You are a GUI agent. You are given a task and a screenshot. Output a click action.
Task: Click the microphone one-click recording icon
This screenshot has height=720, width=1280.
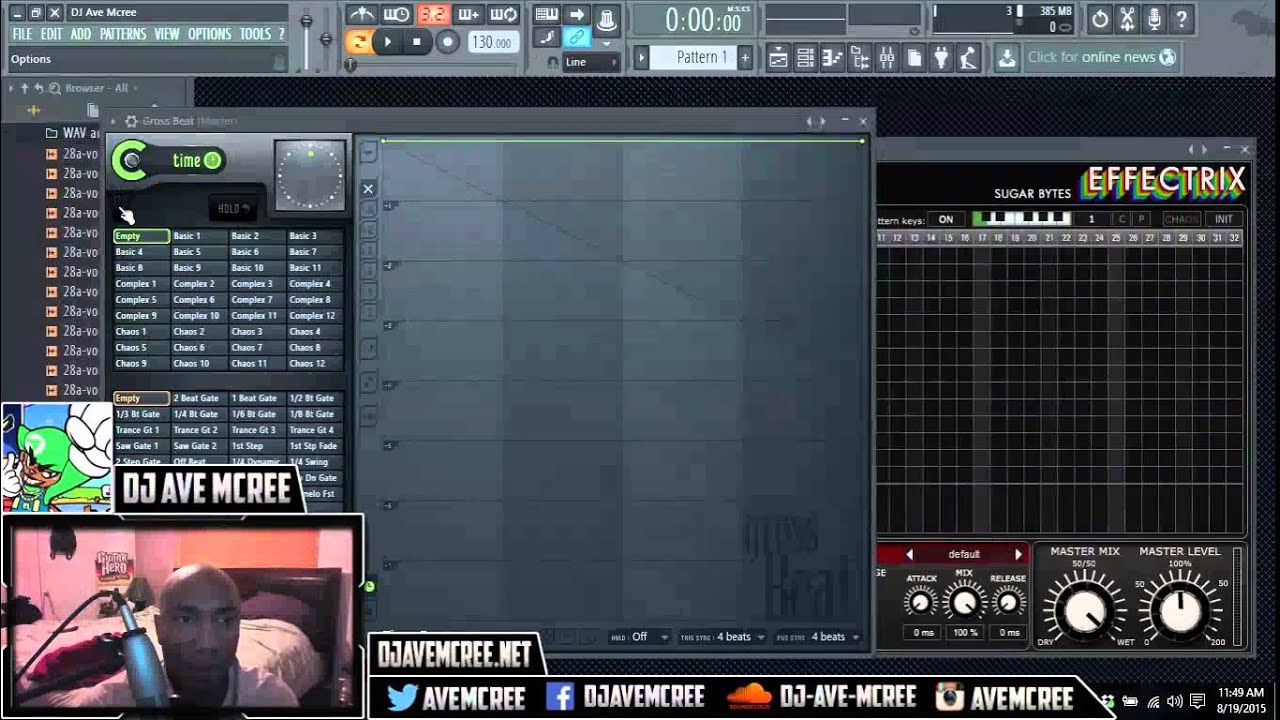pyautogui.click(x=1154, y=18)
